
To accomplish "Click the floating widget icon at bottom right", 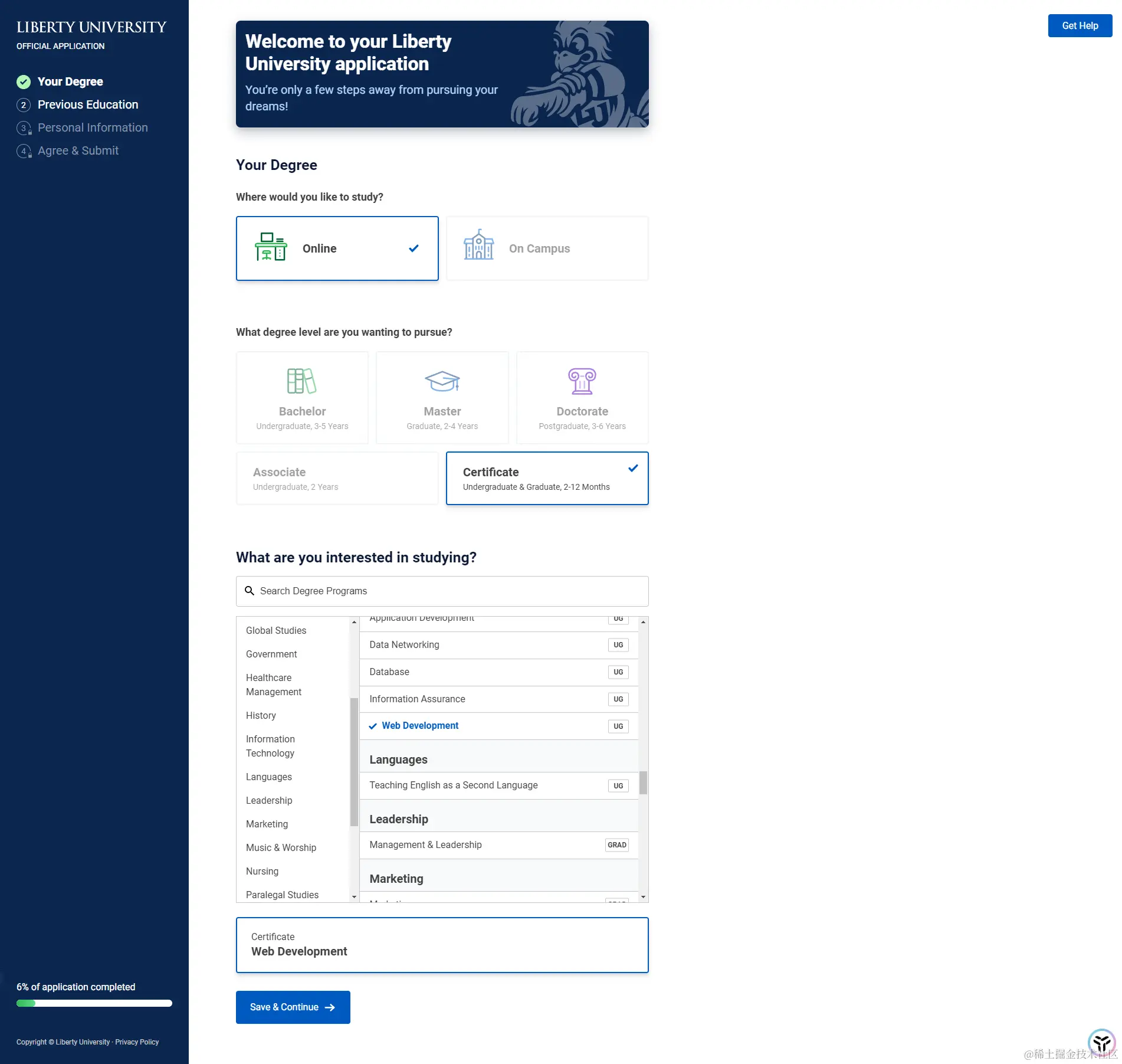I will click(x=1101, y=1042).
